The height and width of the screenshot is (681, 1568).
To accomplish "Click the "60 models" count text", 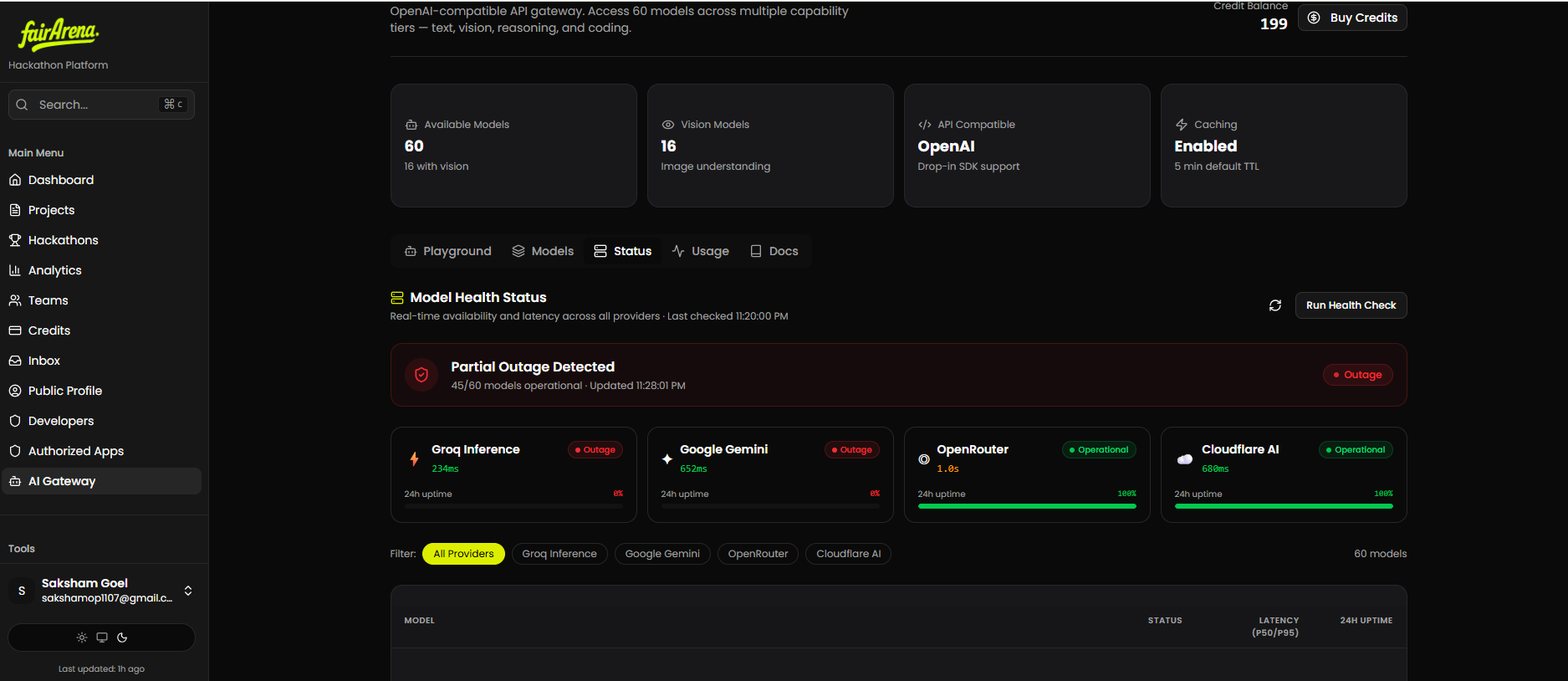I will [x=1381, y=554].
